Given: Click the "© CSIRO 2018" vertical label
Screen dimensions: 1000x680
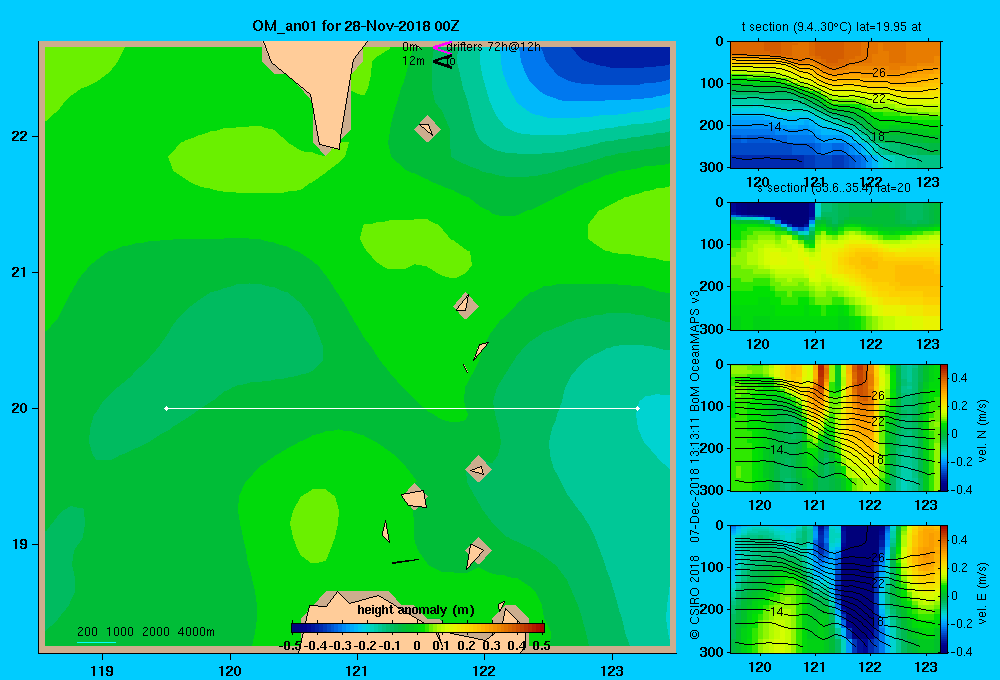Looking at the screenshot, I should [695, 597].
